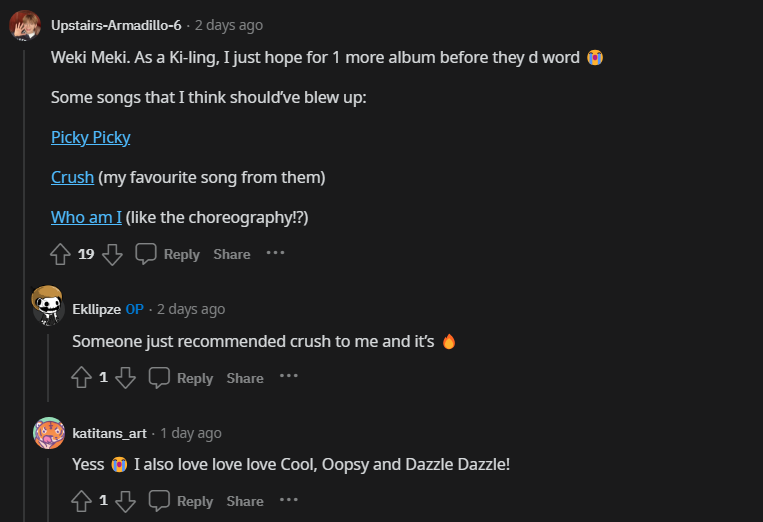Share Upstairs-Armadillo-6's comment
The image size is (763, 522).
coord(231,254)
